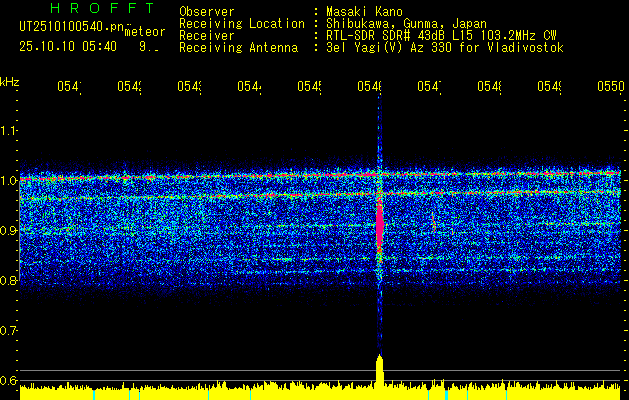Click the 1.0 kHz frequency label
629x400 pixels.
(8, 180)
